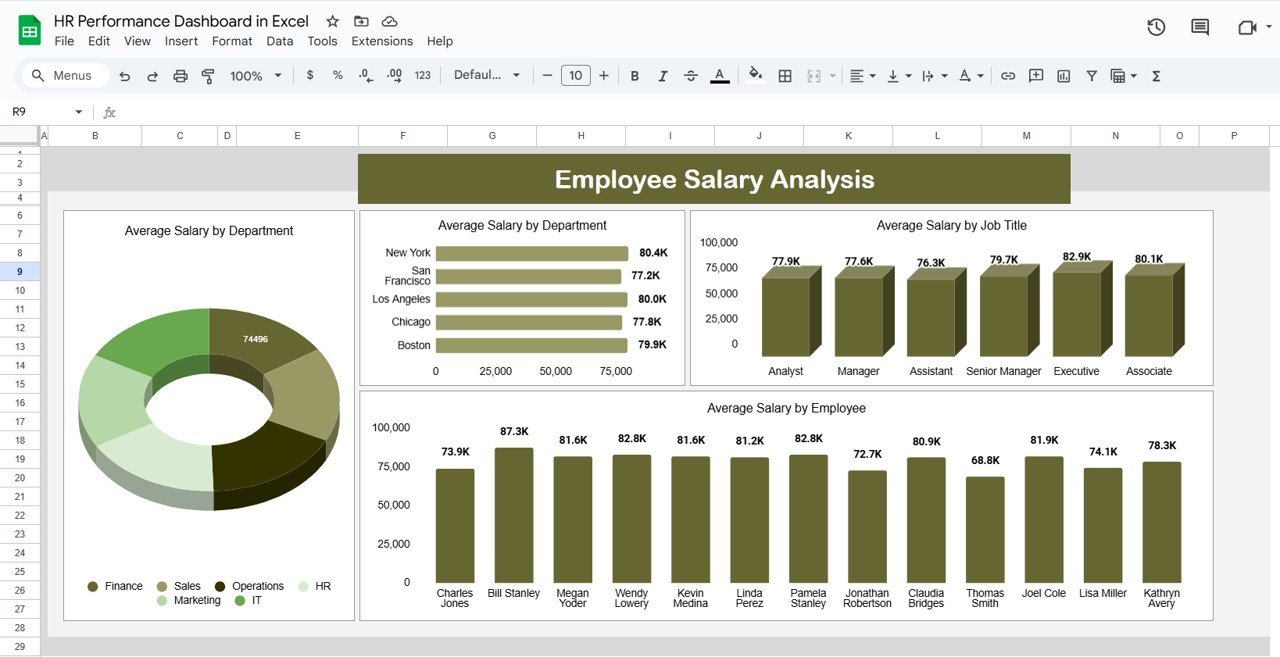Screen dimensions: 1280x657
Task: Open the functions sigma menu
Action: pyautogui.click(x=1157, y=76)
